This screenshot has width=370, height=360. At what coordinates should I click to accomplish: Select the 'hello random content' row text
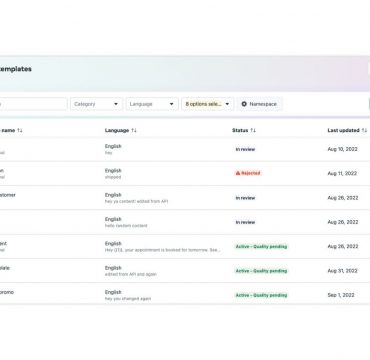click(126, 226)
